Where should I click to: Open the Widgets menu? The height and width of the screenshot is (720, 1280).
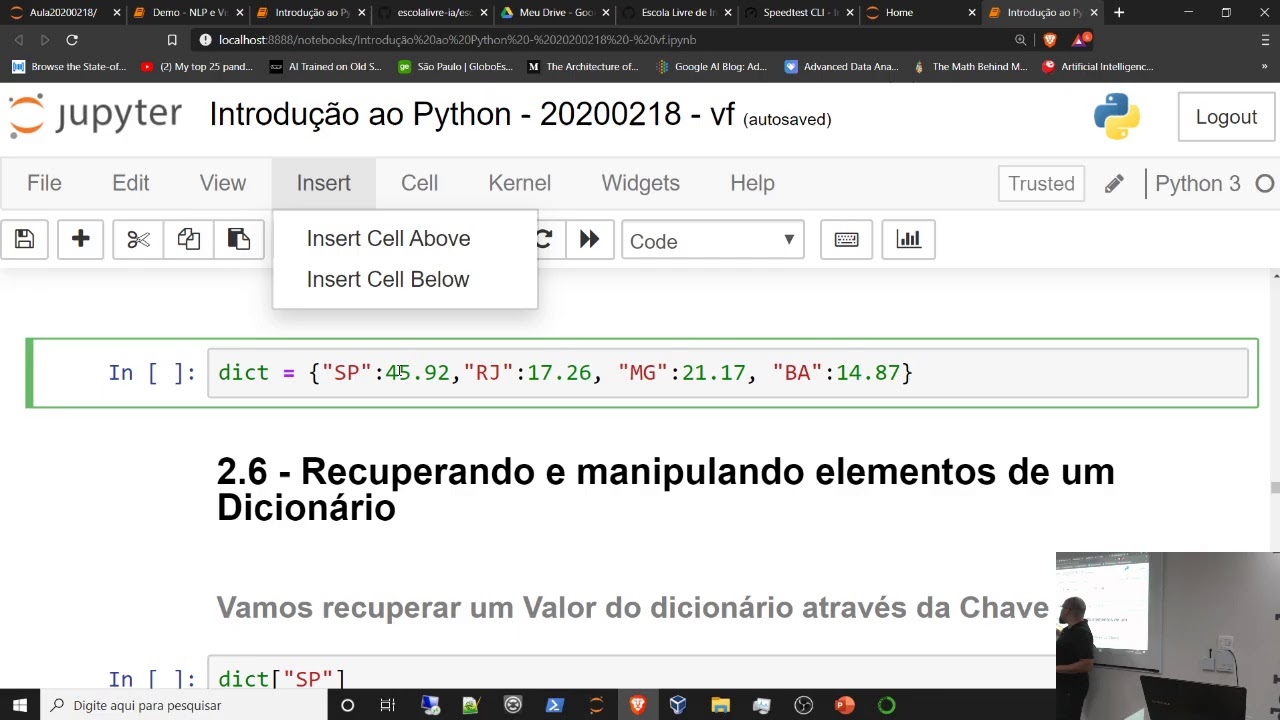click(640, 183)
